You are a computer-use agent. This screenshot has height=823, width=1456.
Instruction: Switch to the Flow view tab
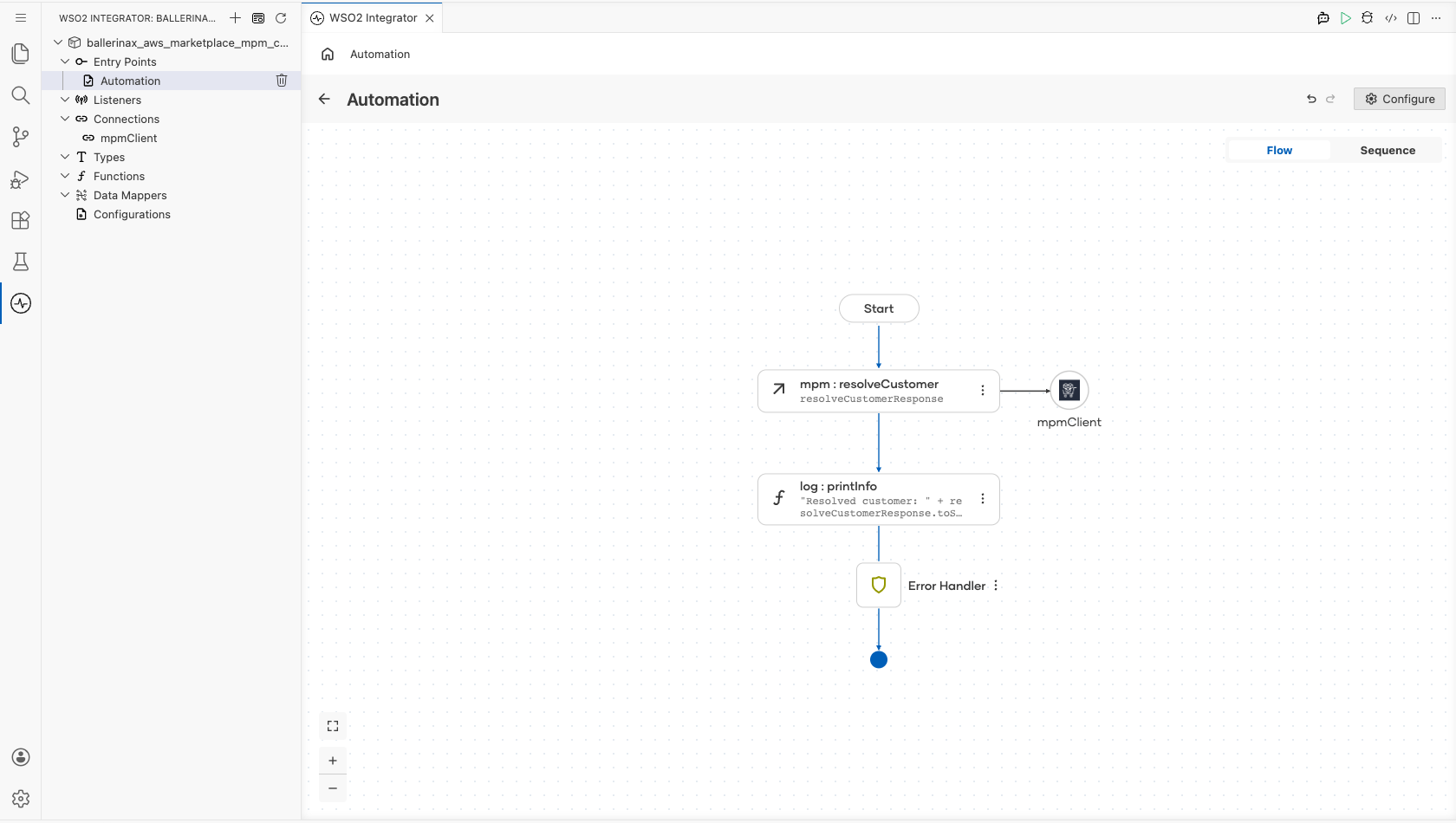(x=1279, y=150)
